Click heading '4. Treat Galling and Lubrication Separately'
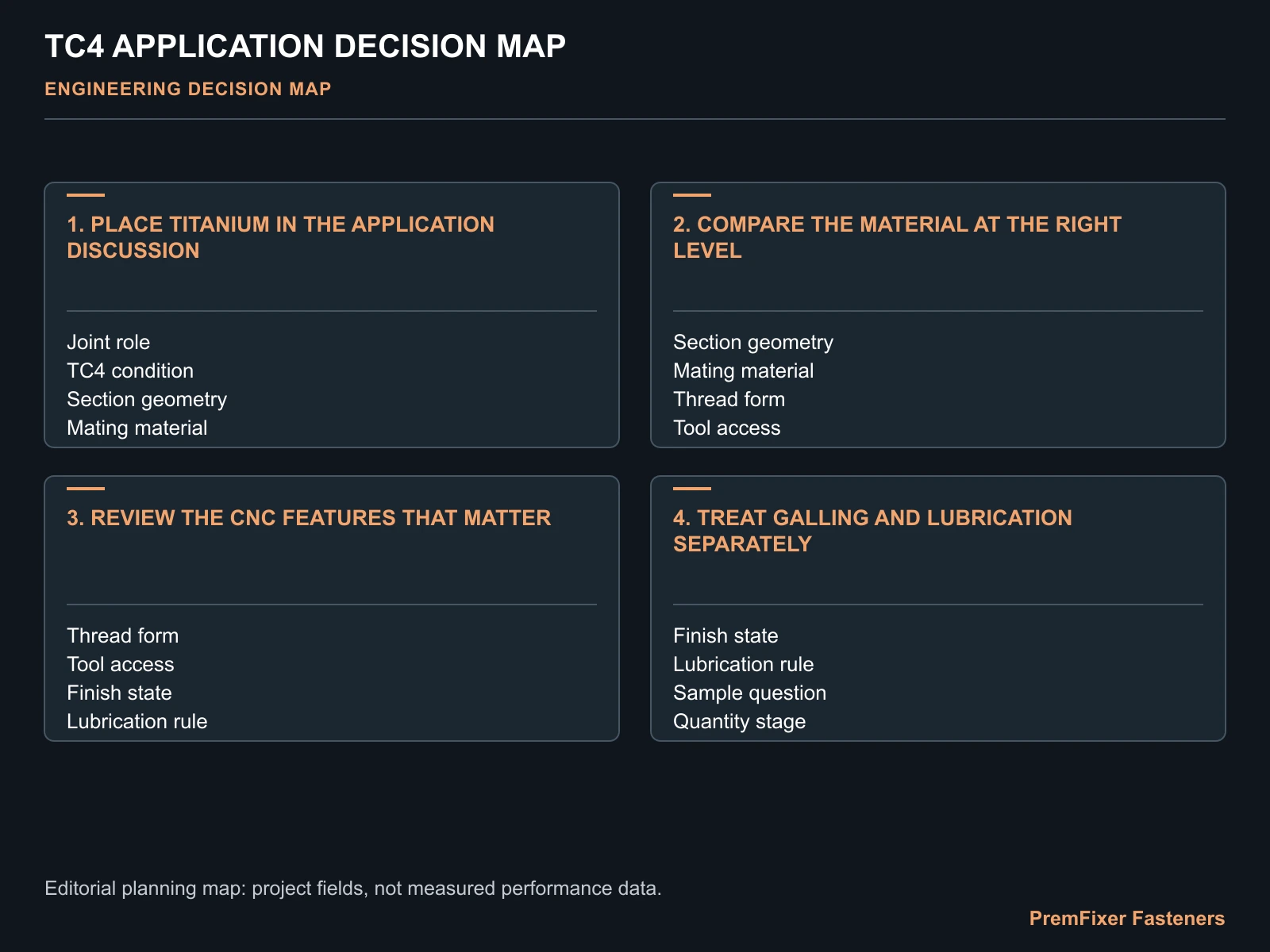 click(x=872, y=531)
